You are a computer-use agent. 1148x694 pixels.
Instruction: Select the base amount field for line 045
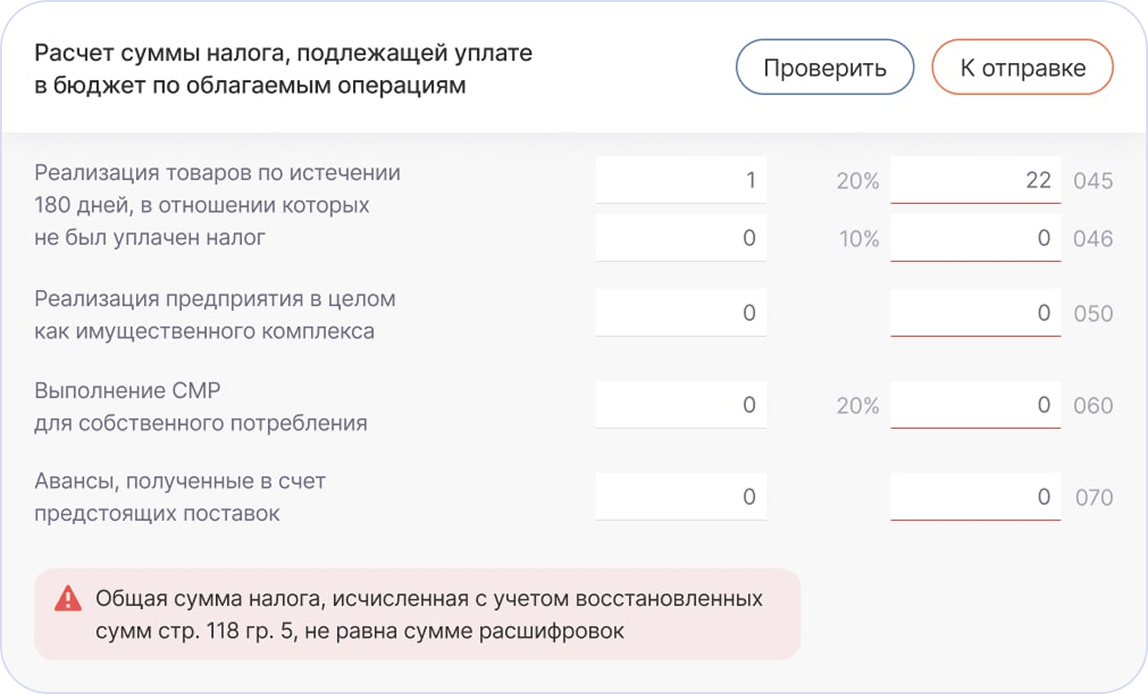681,180
